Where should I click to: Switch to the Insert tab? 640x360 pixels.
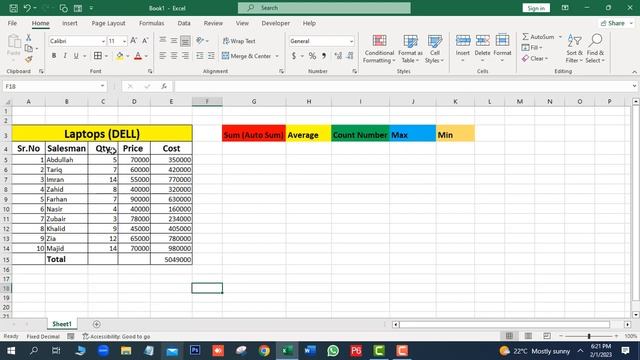pyautogui.click(x=69, y=23)
